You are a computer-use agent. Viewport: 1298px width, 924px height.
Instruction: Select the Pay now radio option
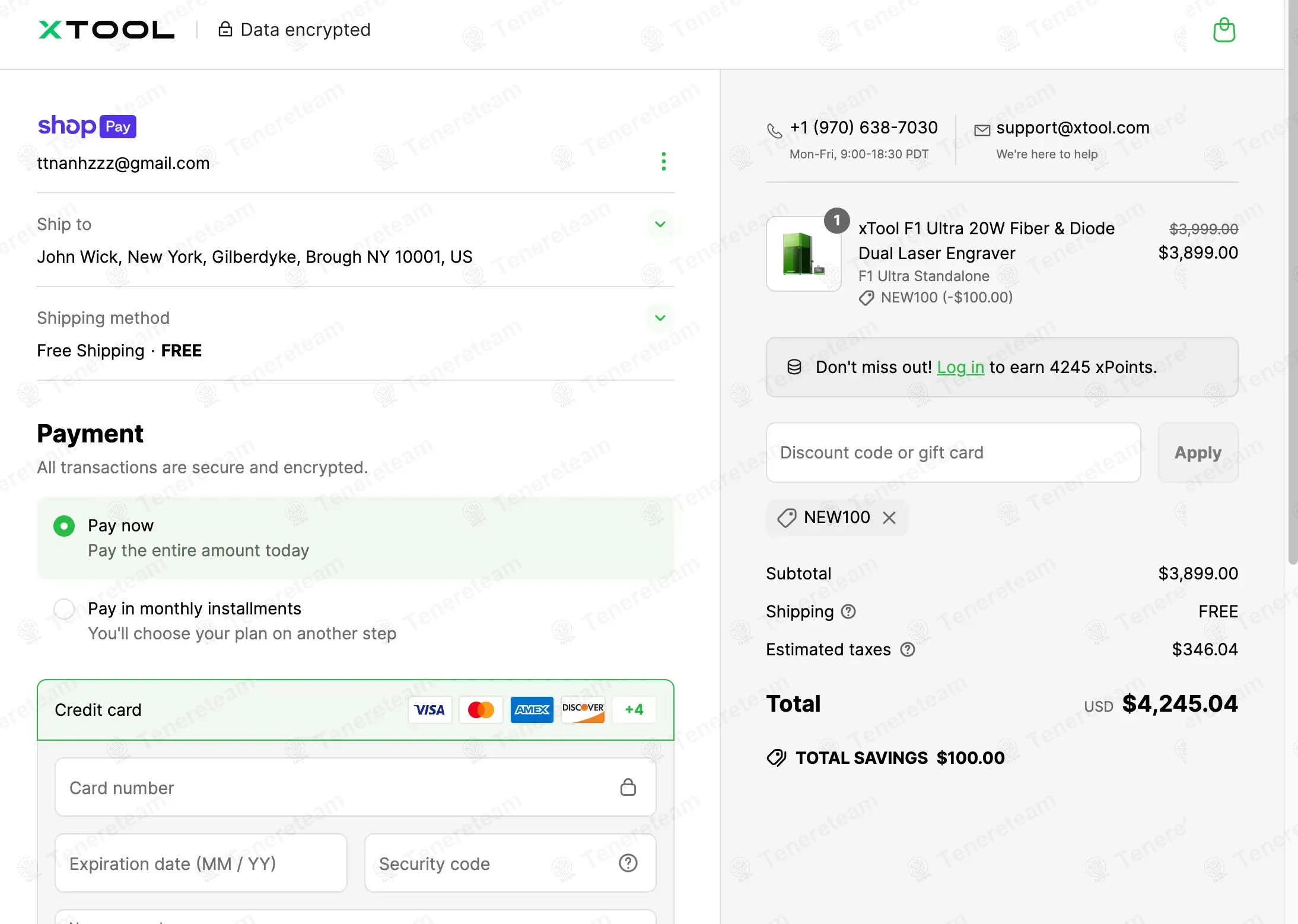[64, 526]
